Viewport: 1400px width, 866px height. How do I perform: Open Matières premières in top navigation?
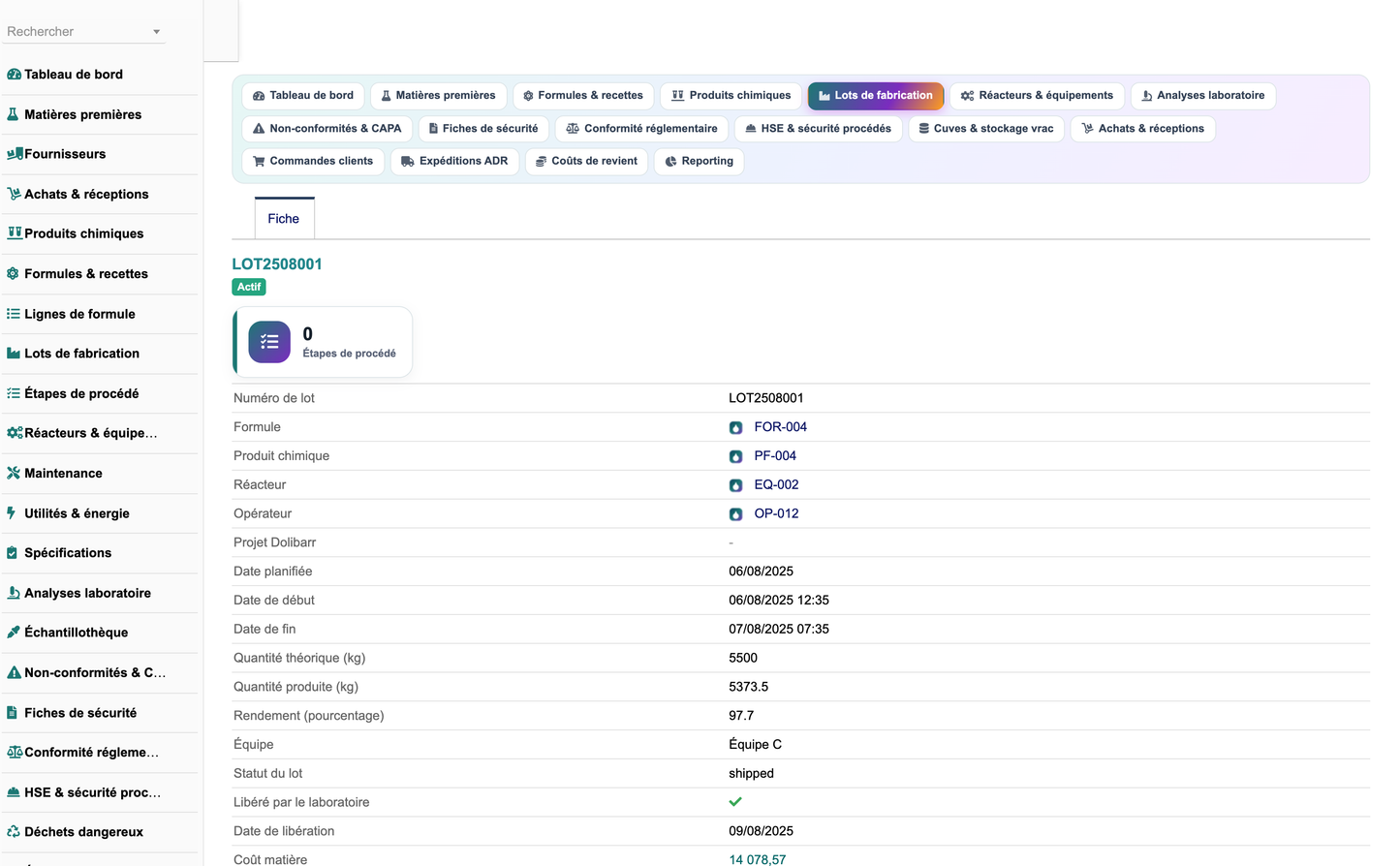(x=438, y=96)
